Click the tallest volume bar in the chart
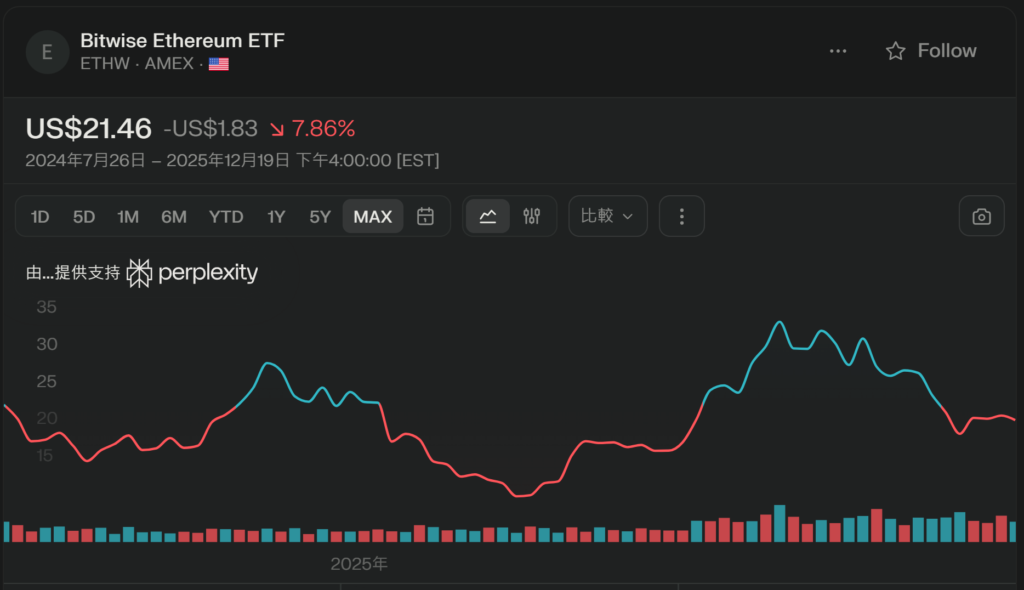 click(779, 524)
